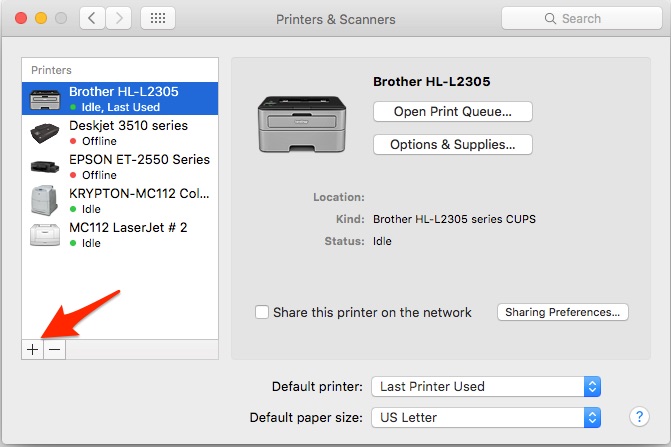Screen dimensions: 671x447
Task: Click the large Brother printer image
Action: (302, 124)
